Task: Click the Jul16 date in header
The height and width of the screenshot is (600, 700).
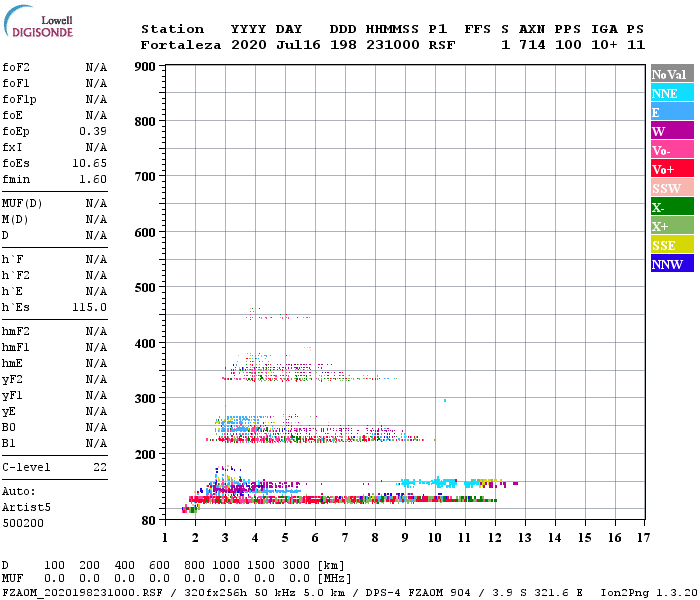Action: coord(298,45)
